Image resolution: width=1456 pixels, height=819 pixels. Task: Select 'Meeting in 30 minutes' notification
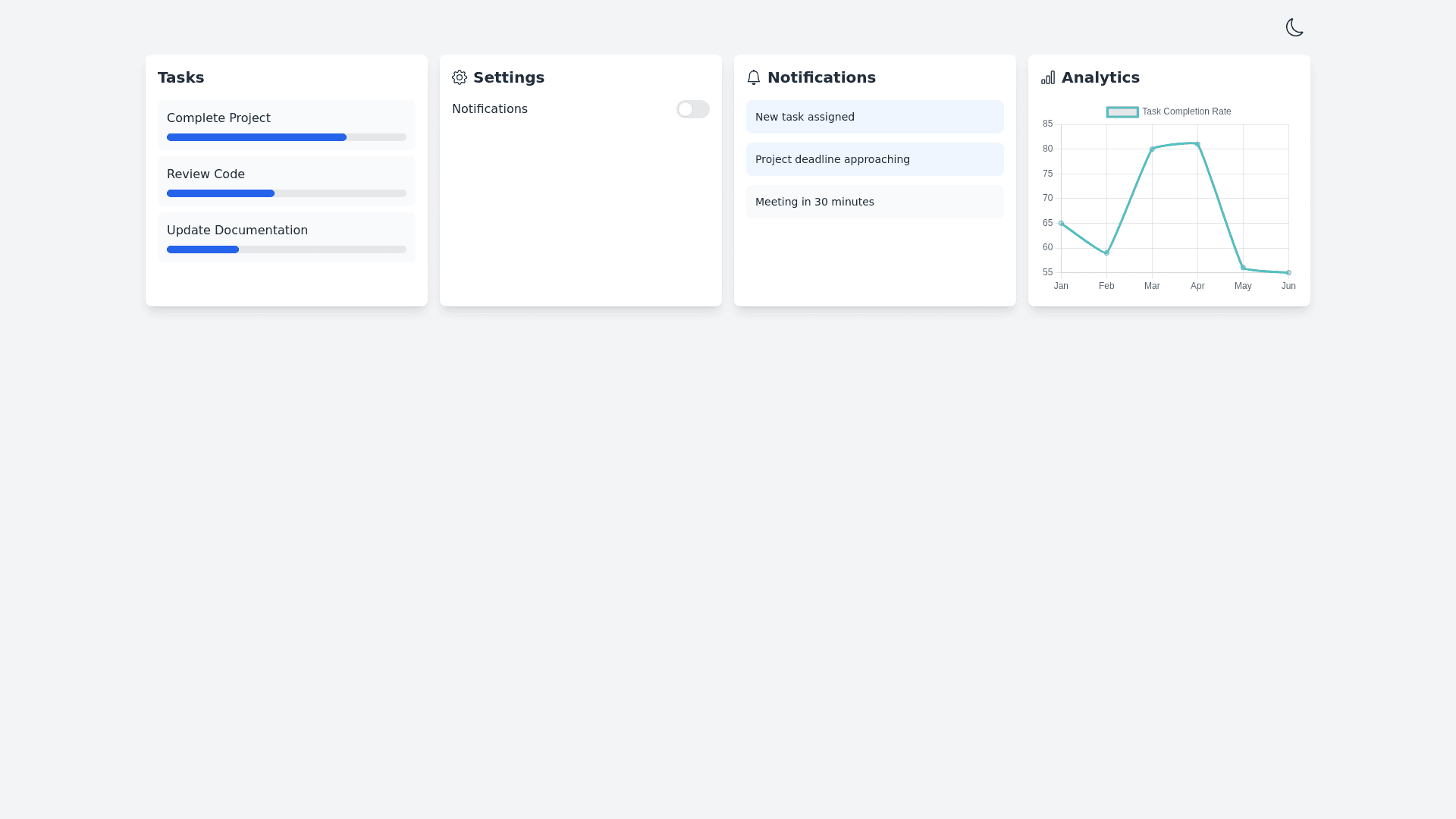click(x=874, y=202)
